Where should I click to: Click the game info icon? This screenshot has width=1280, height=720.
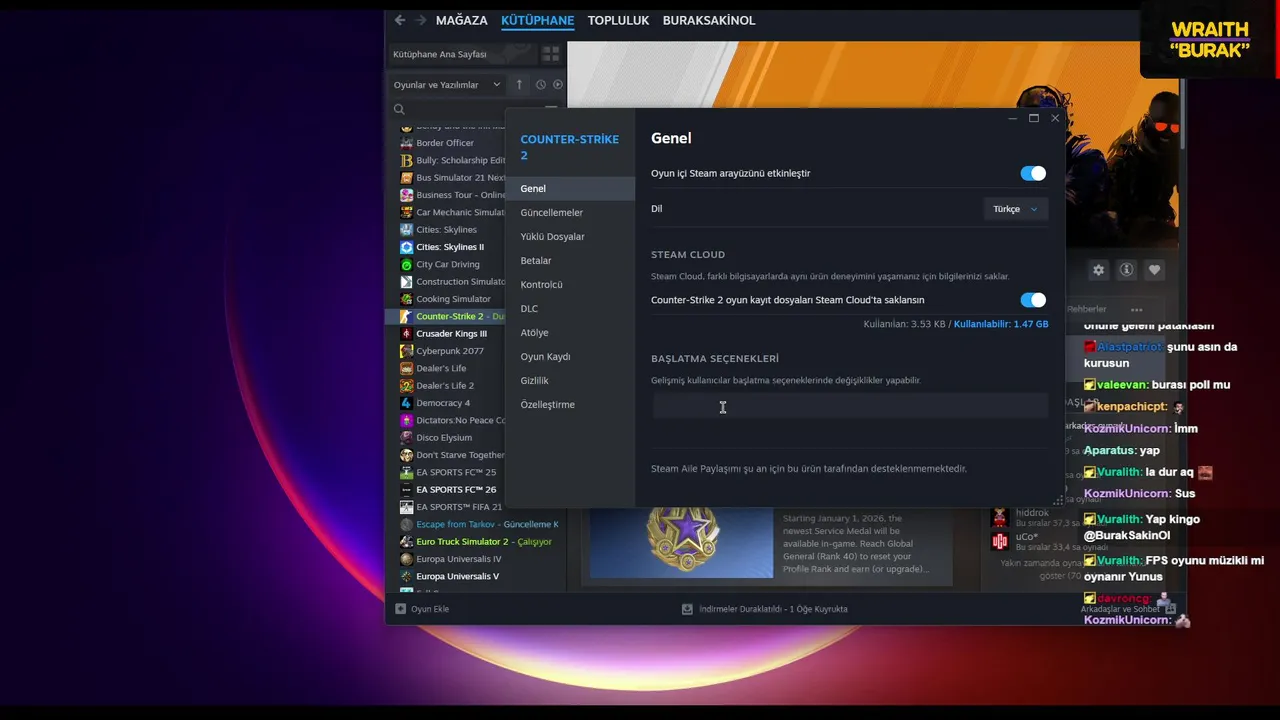click(1126, 270)
